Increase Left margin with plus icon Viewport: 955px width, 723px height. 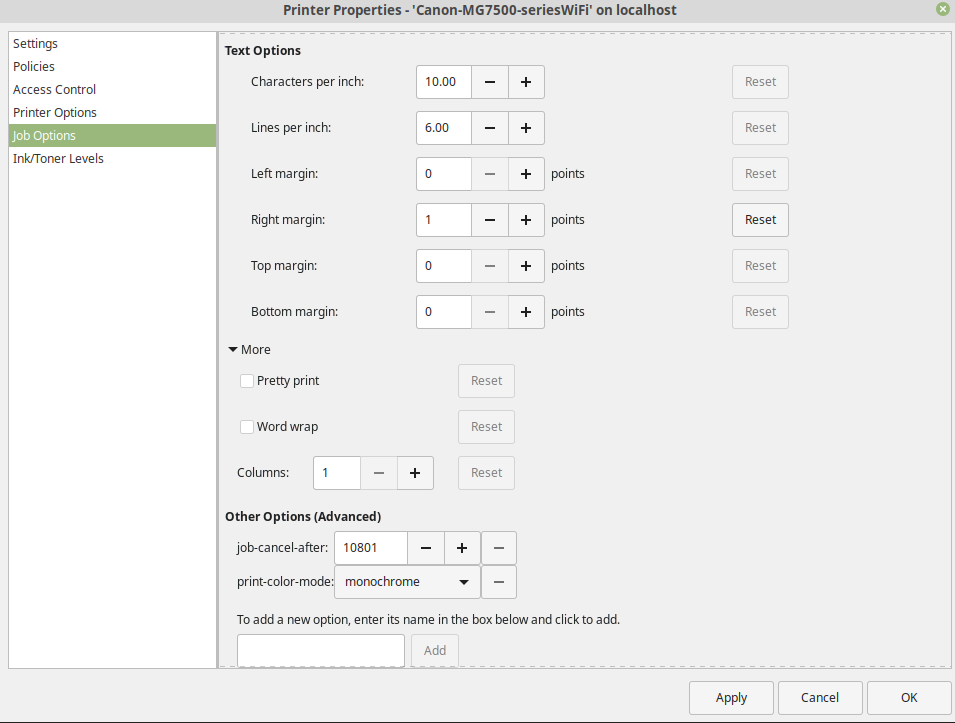(526, 174)
